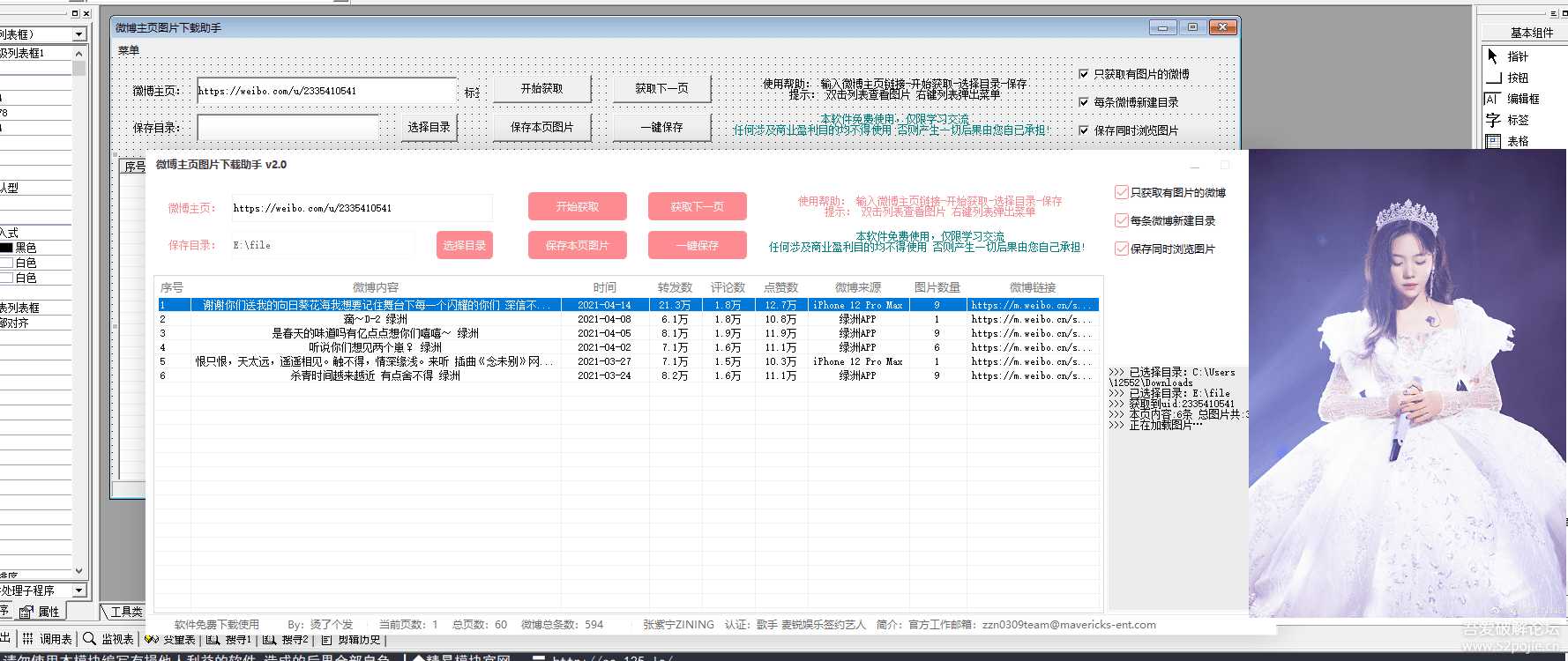
Task: Pick the 按钮 button component icon
Action: click(x=1493, y=78)
